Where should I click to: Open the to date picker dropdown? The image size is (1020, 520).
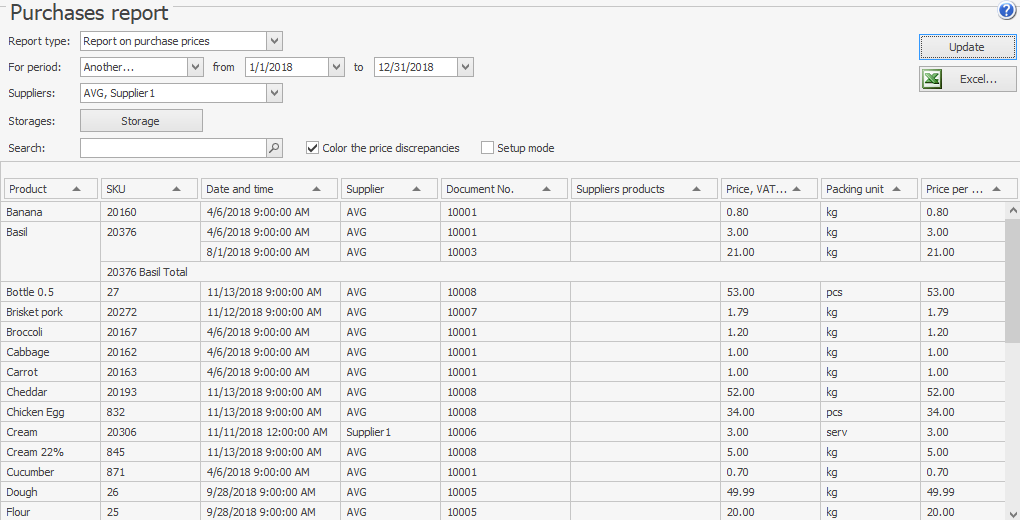click(465, 67)
